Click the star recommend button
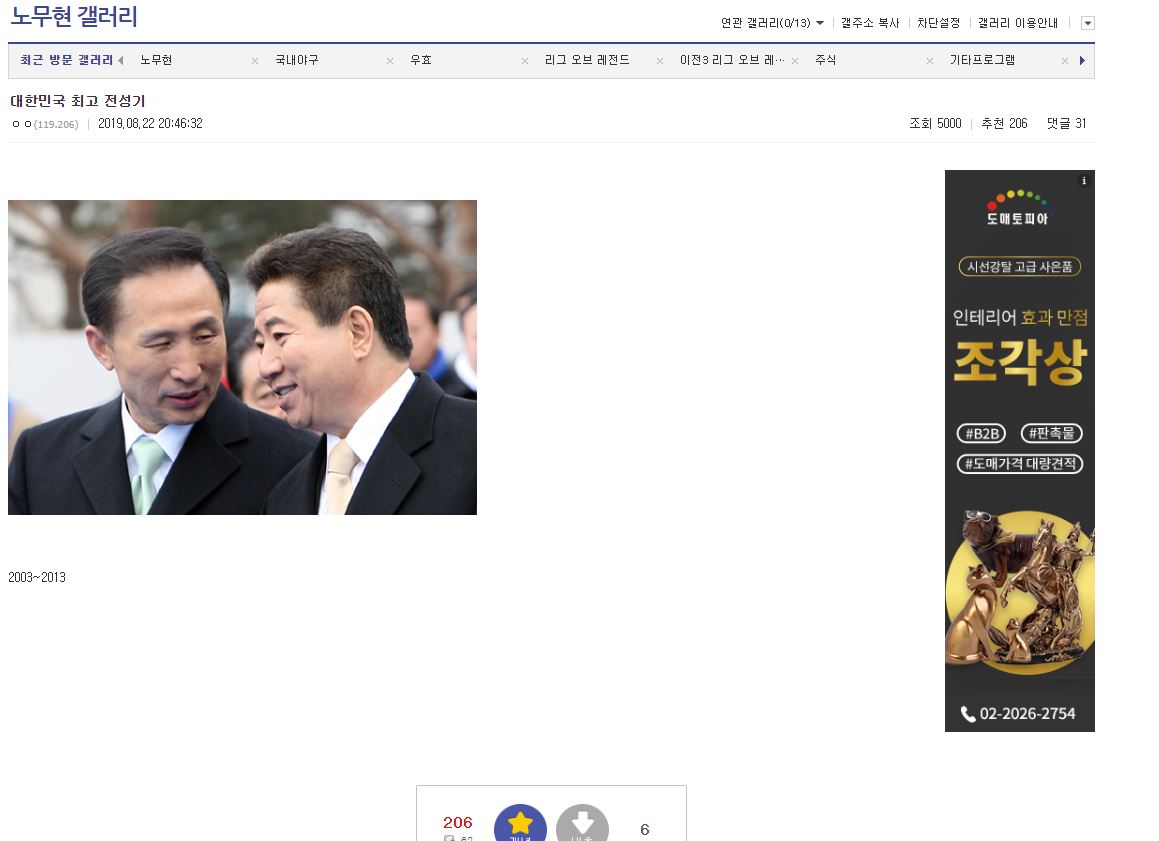This screenshot has width=1159, height=841. click(x=520, y=823)
